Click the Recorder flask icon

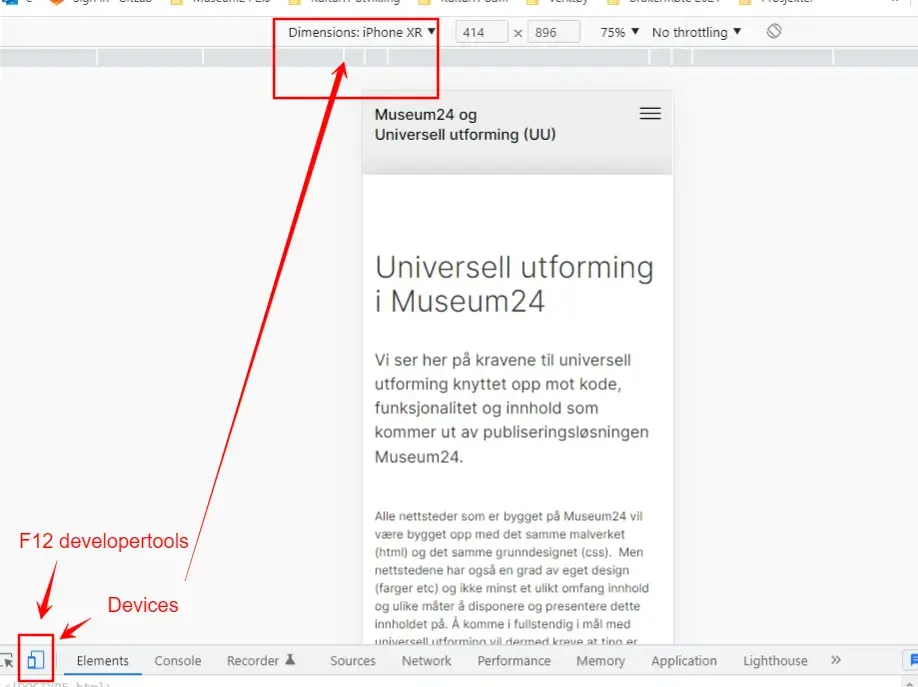291,660
